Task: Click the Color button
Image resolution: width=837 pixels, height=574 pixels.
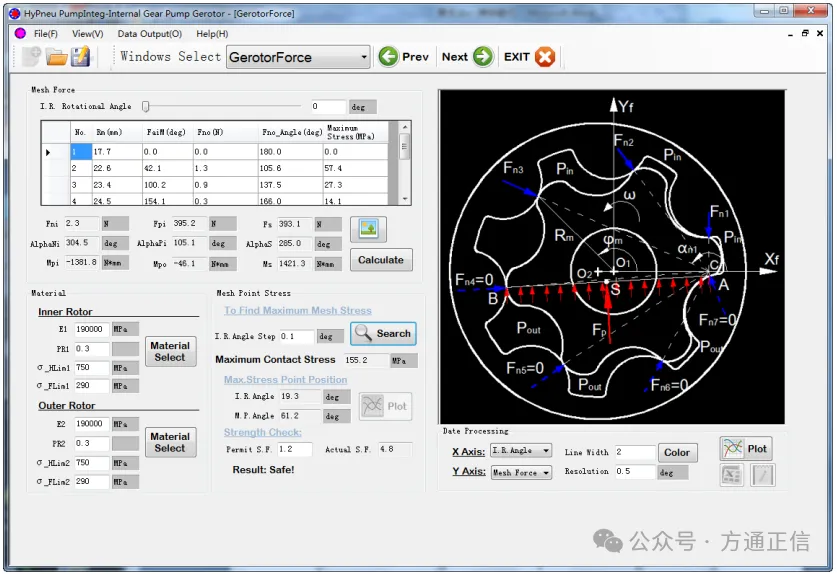Action: coord(677,452)
